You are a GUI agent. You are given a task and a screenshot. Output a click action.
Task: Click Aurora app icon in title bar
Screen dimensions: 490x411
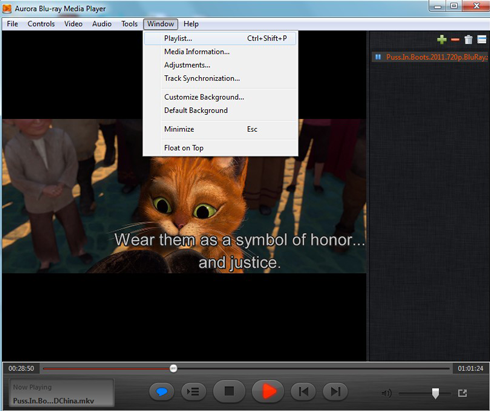click(7, 9)
